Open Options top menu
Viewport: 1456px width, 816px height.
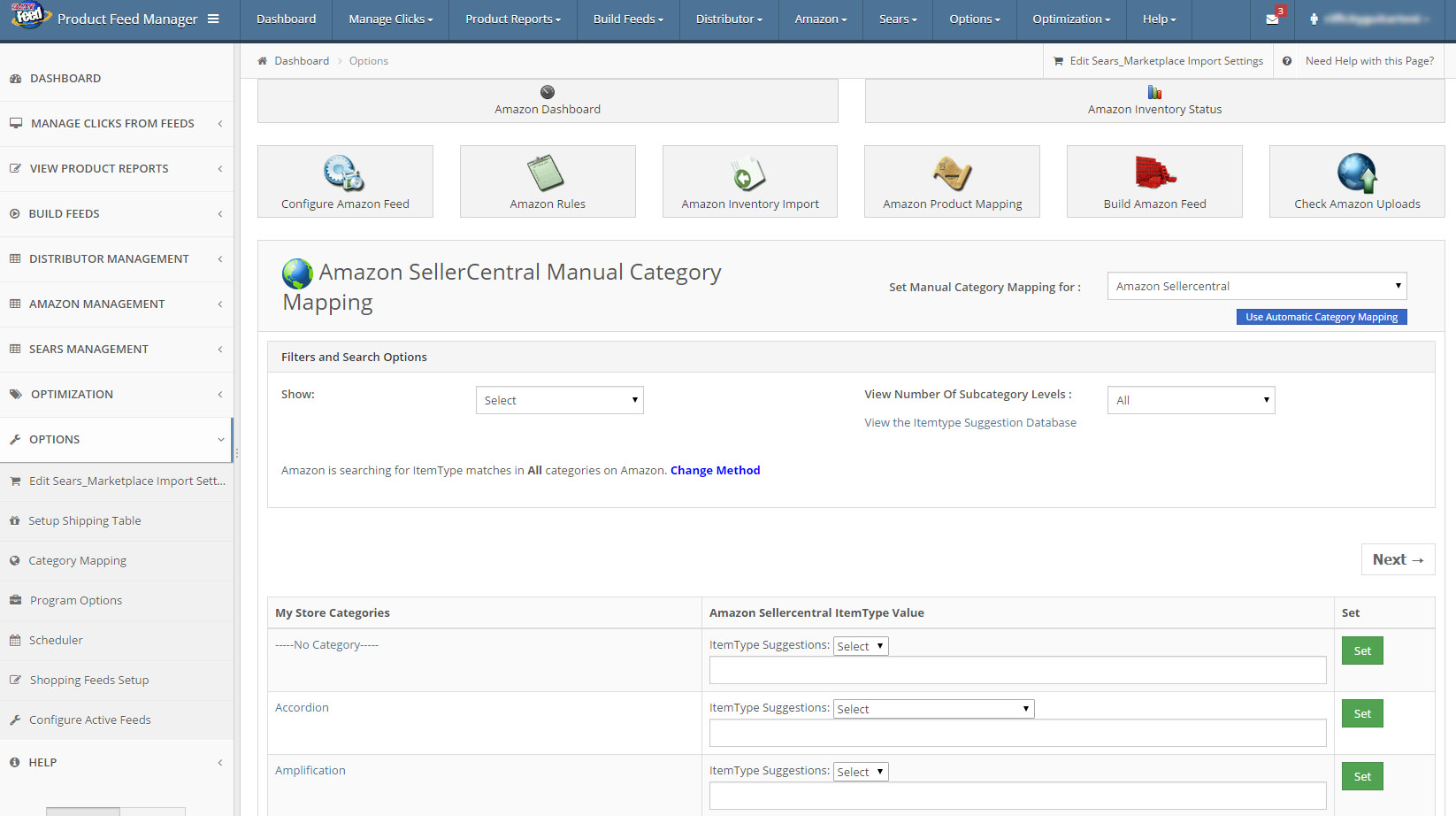[975, 19]
